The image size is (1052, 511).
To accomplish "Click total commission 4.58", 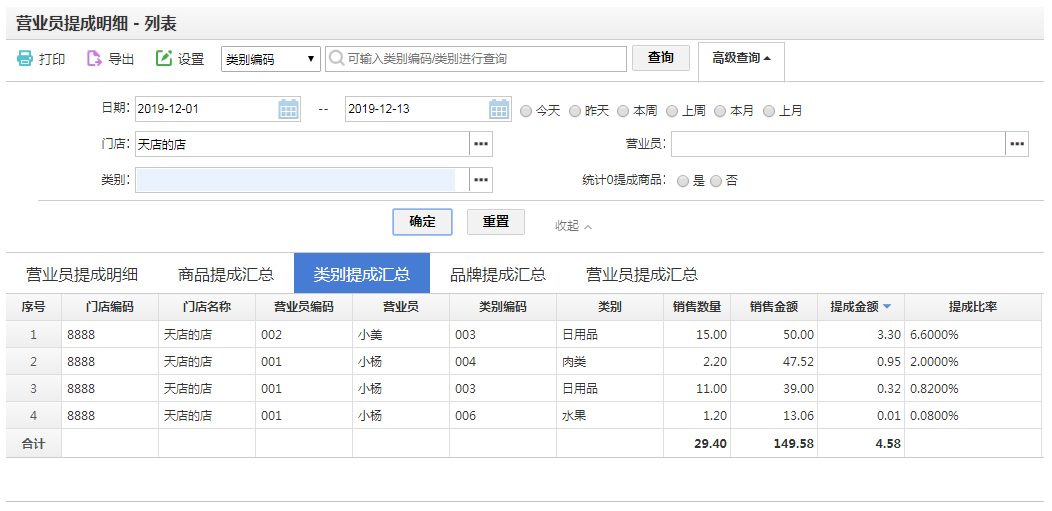I will [861, 443].
